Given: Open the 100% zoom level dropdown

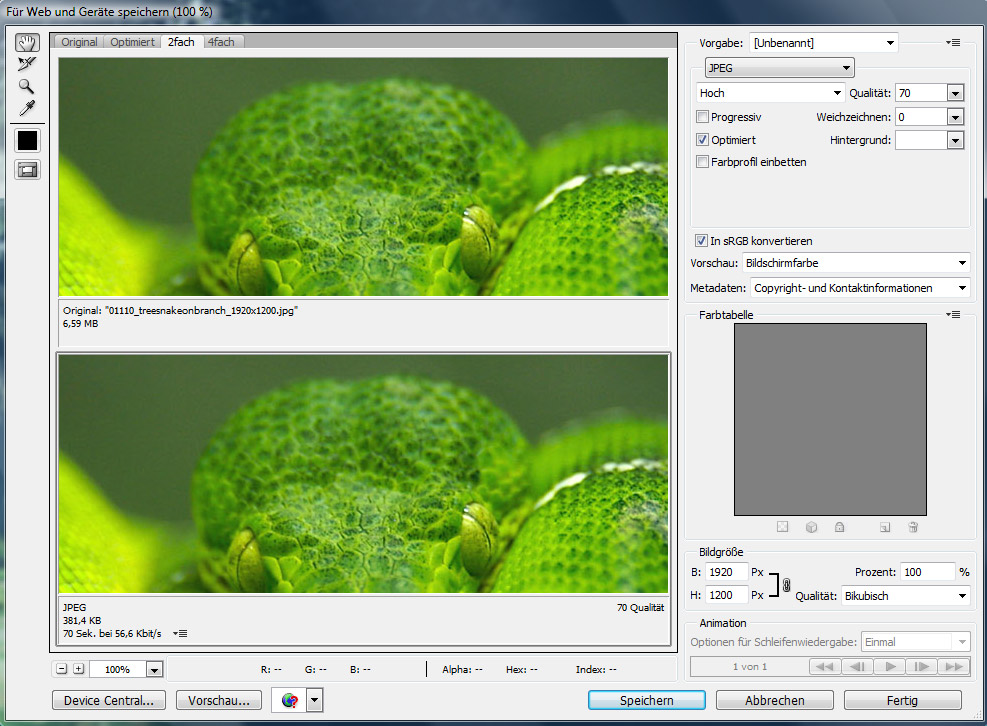Looking at the screenshot, I should [155, 669].
